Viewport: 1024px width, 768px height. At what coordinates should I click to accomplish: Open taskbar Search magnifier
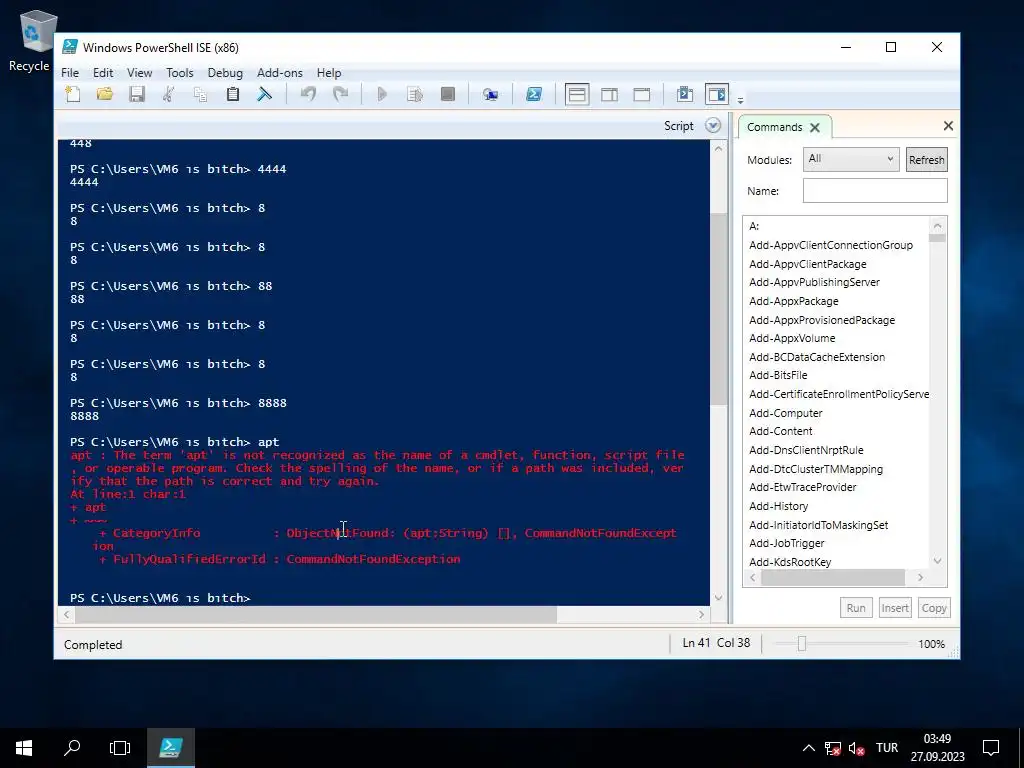coord(72,748)
